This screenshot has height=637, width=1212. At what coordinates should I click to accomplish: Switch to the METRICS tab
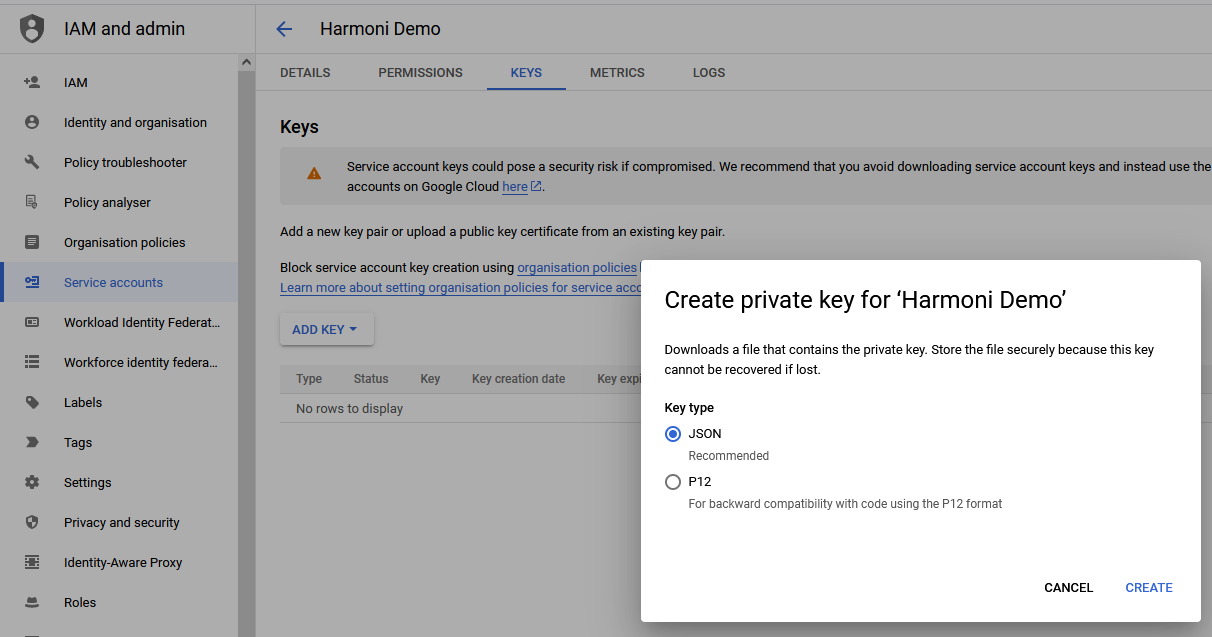pyautogui.click(x=617, y=72)
